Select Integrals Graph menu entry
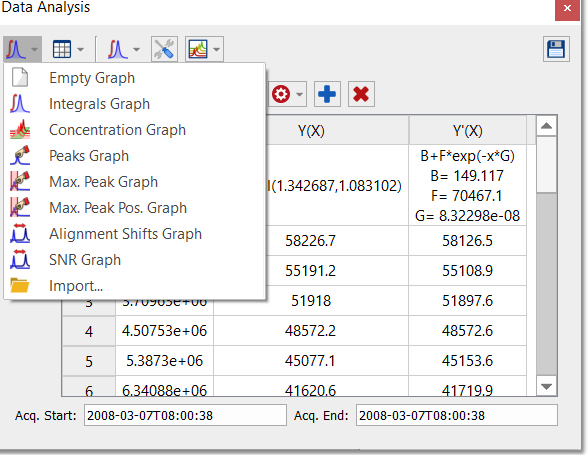This screenshot has width=588, height=457. 135,104
